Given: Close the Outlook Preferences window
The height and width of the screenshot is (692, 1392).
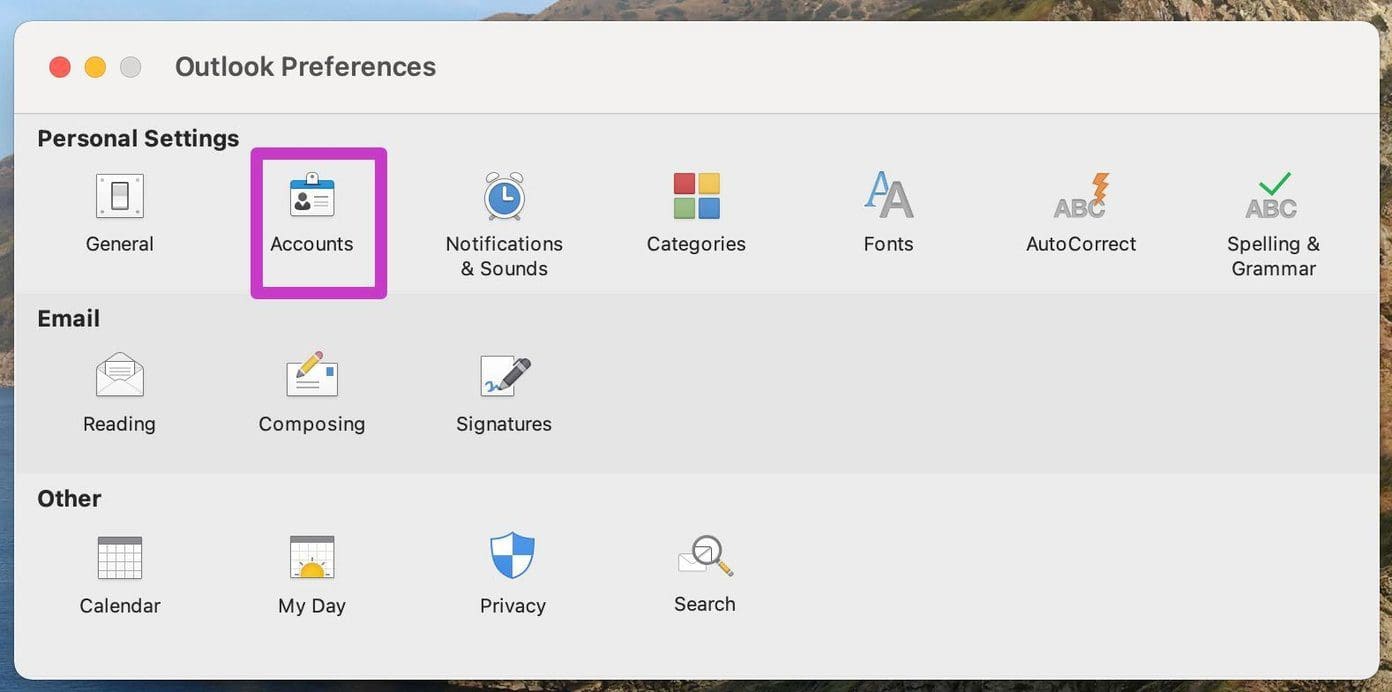Looking at the screenshot, I should (60, 67).
